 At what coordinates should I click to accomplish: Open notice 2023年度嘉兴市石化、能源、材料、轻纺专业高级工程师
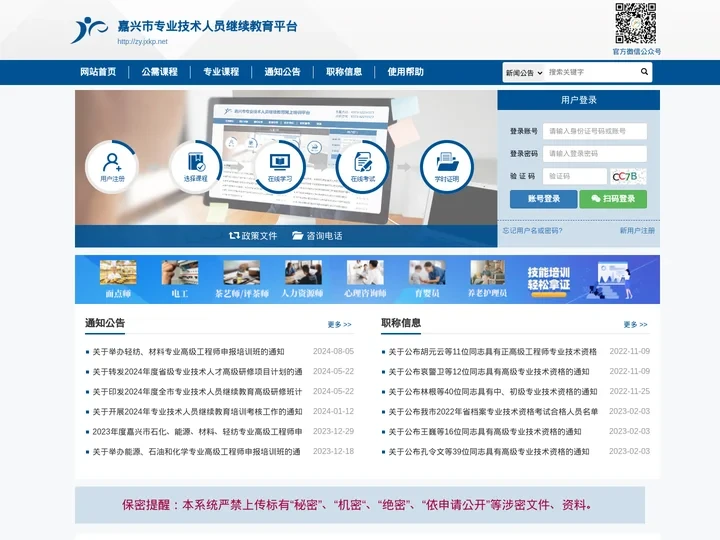[x=197, y=432]
